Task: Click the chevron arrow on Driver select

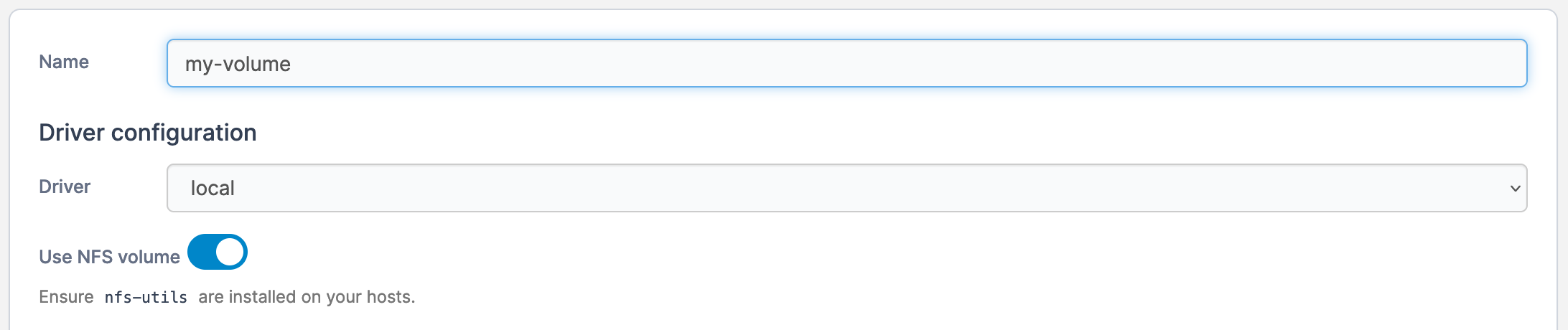Action: click(1515, 189)
